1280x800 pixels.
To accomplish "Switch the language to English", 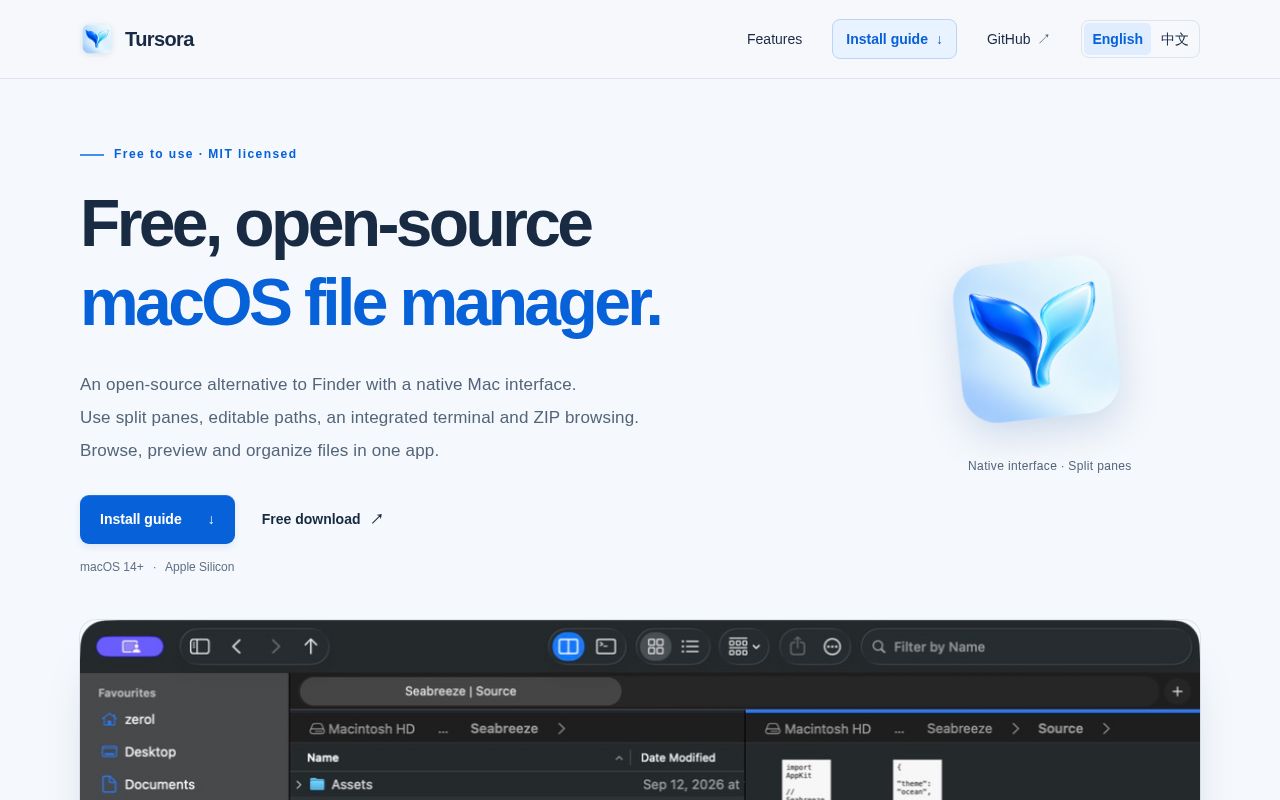I will [x=1117, y=39].
